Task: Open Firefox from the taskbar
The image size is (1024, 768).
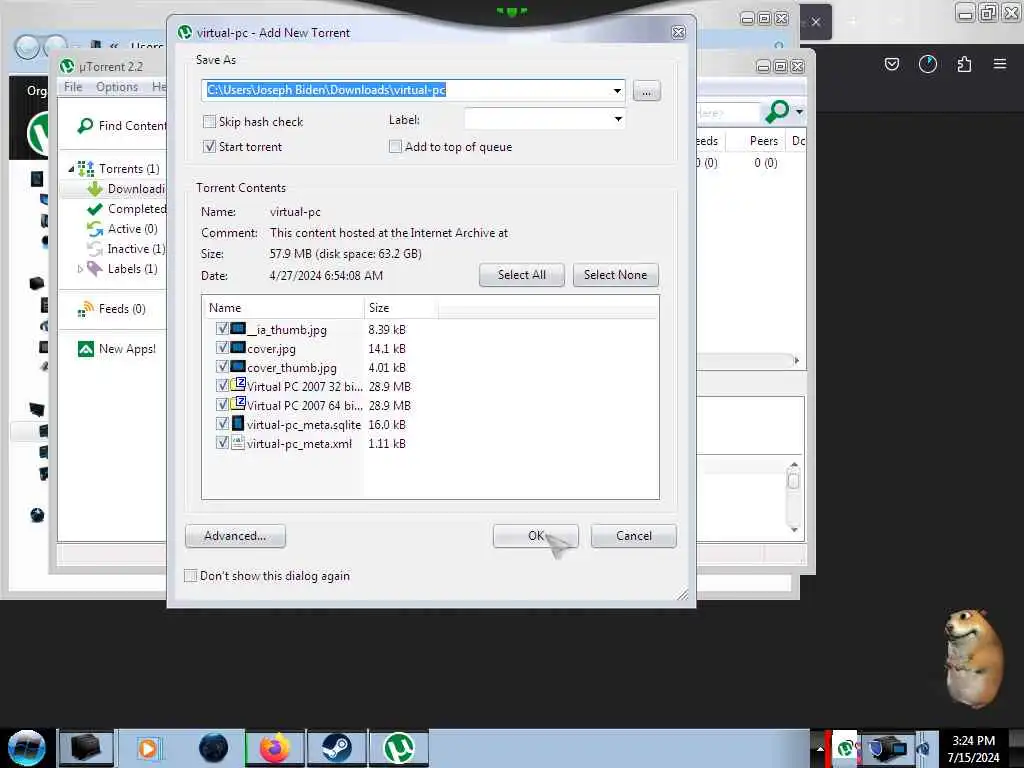Action: point(274,748)
